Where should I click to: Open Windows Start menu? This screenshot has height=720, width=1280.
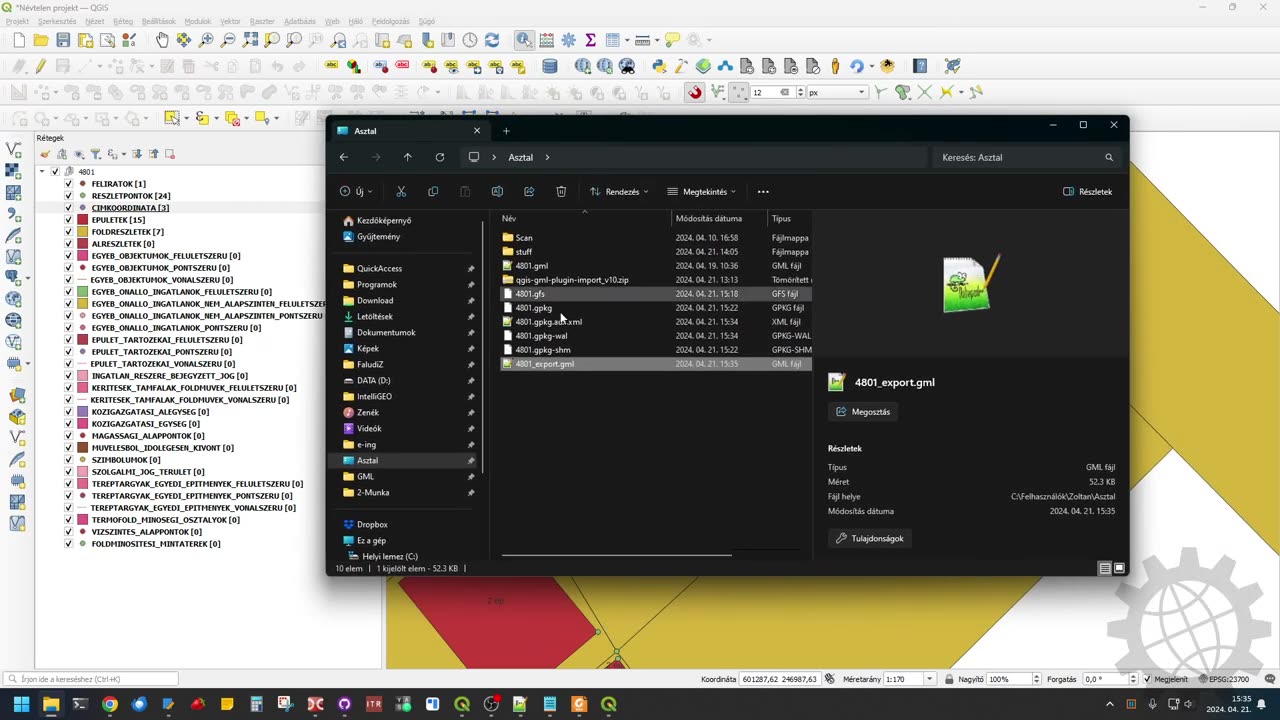[x=21, y=704]
